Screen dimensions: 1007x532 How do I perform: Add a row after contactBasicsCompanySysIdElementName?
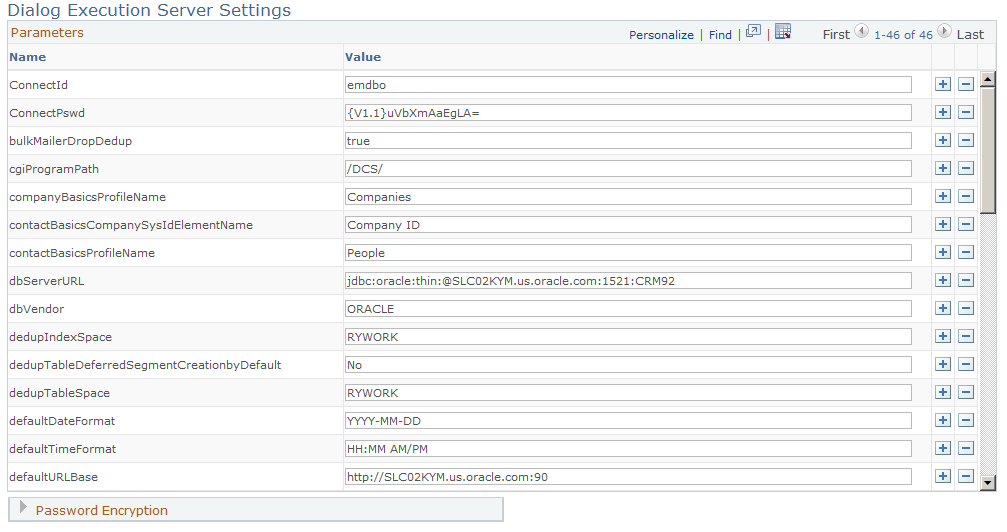943,224
